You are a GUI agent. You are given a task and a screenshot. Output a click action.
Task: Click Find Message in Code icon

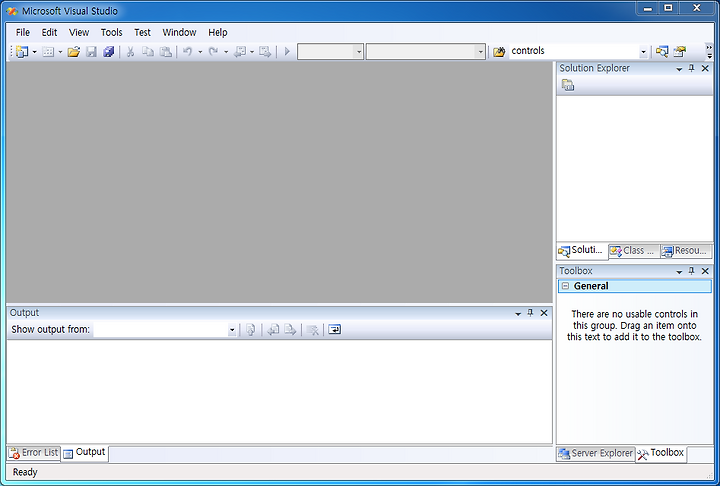(251, 329)
